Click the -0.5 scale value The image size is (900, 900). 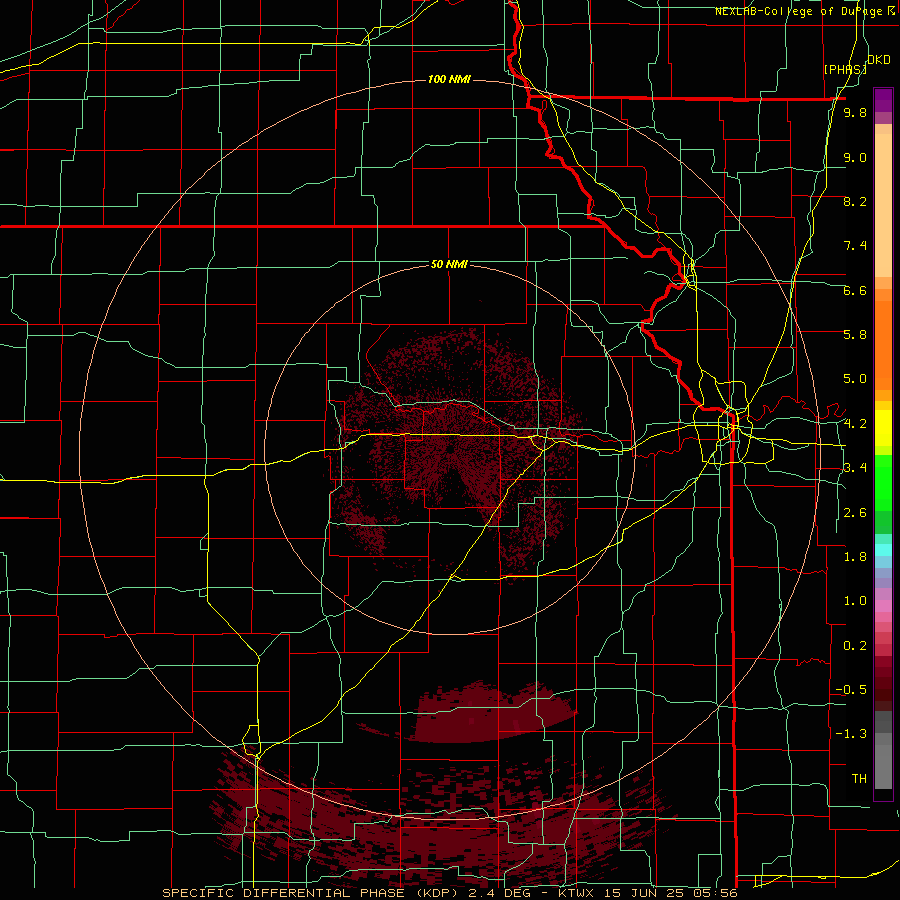click(x=851, y=690)
